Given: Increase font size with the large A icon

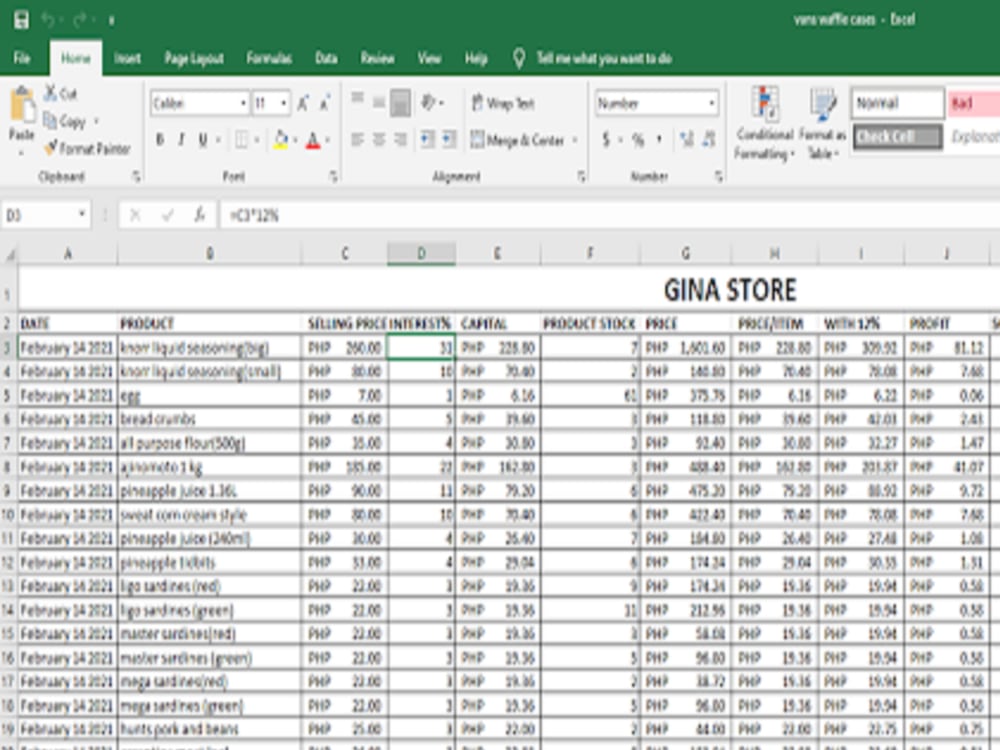Looking at the screenshot, I should pos(303,103).
